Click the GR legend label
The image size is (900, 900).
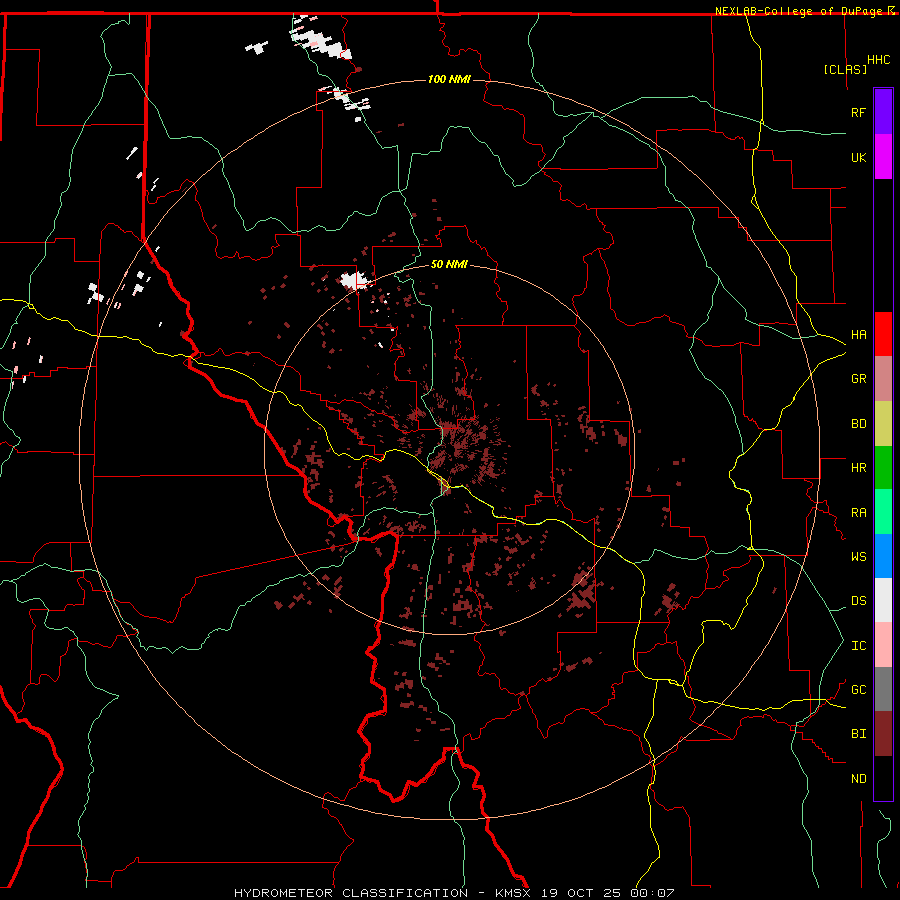click(858, 379)
